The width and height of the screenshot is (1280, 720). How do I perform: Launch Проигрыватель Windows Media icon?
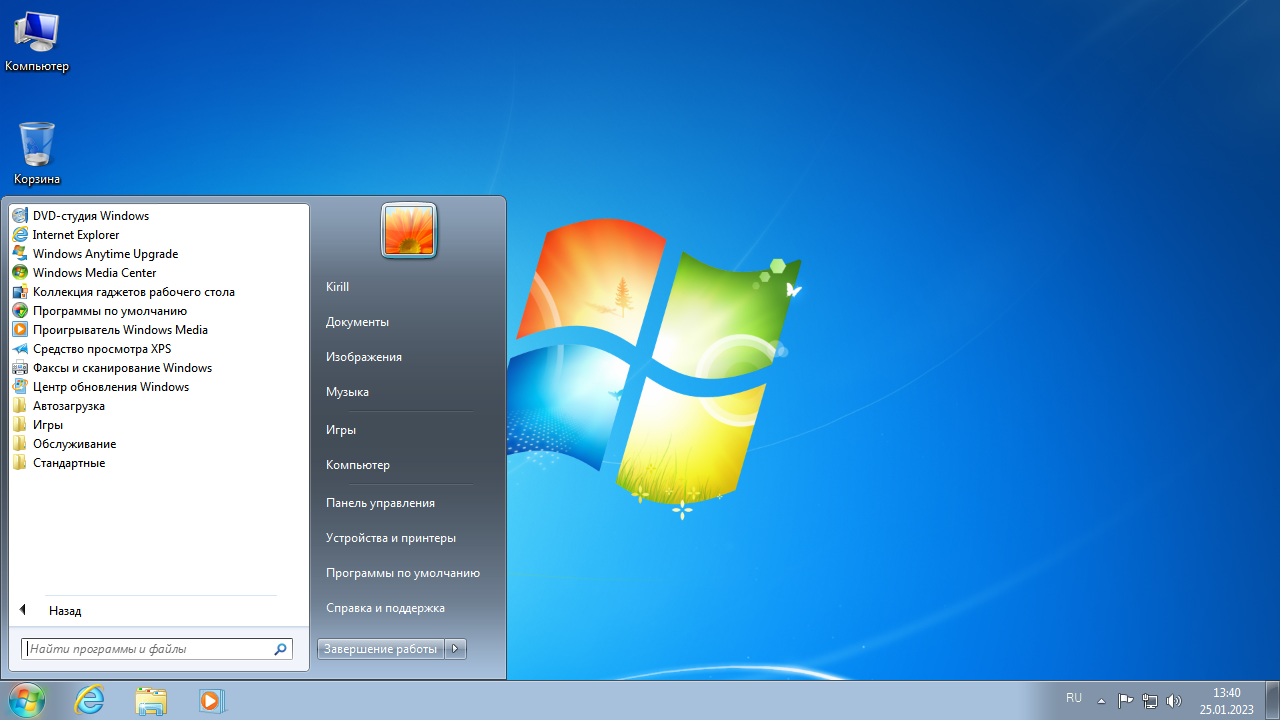point(20,330)
